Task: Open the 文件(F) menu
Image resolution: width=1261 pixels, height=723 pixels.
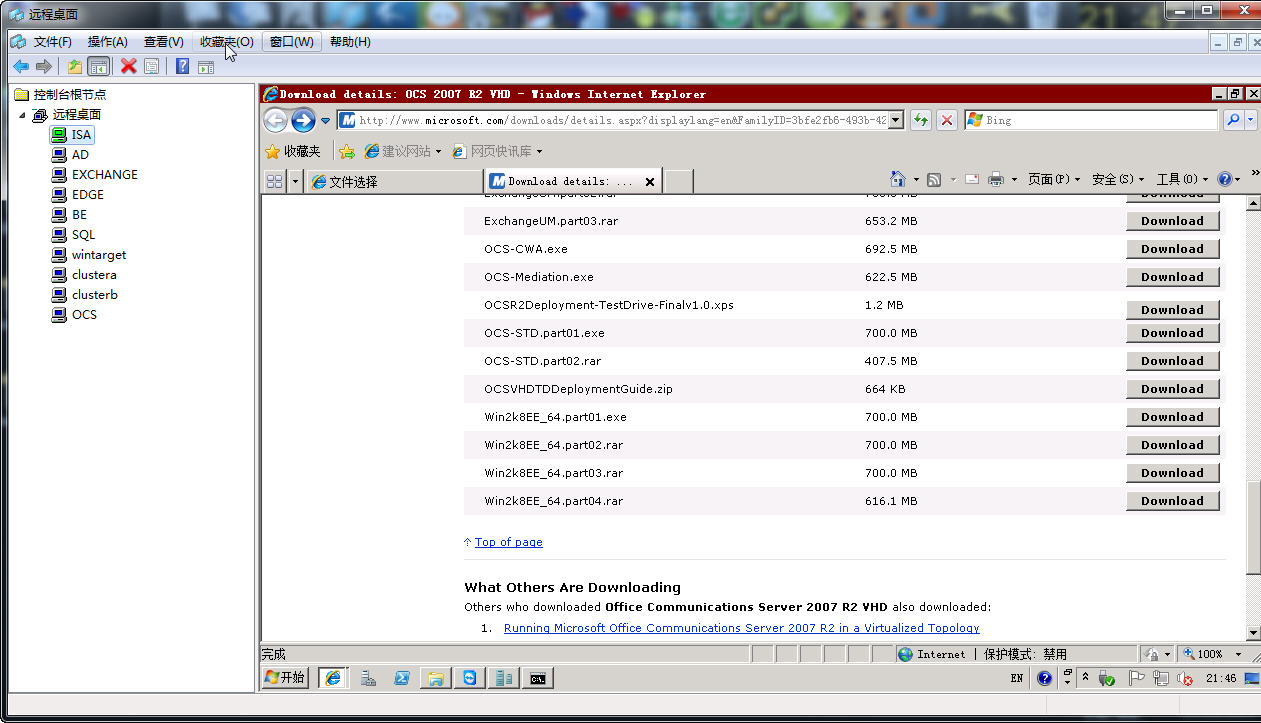Action: [52, 42]
